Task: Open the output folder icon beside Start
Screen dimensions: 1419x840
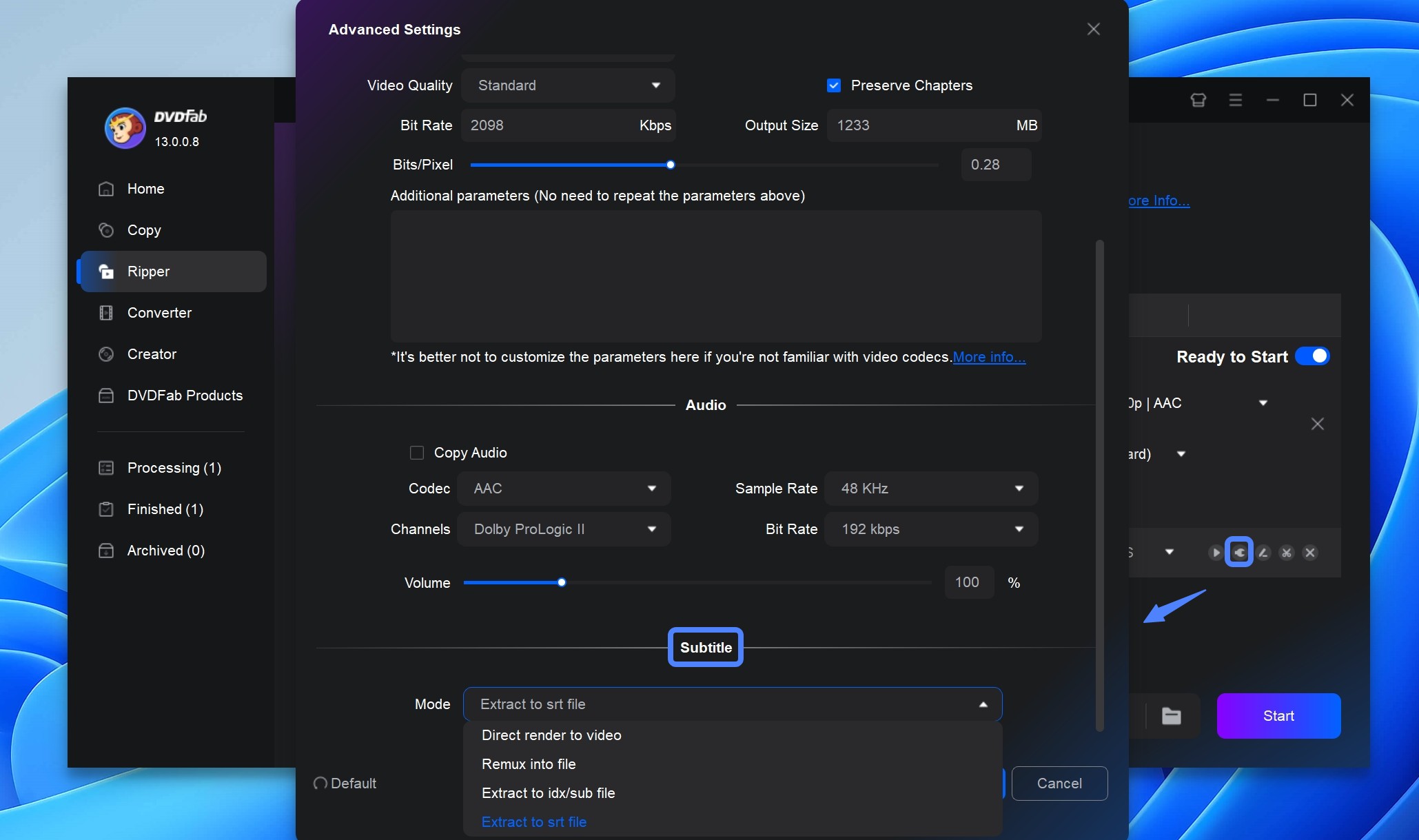Action: 1171,716
